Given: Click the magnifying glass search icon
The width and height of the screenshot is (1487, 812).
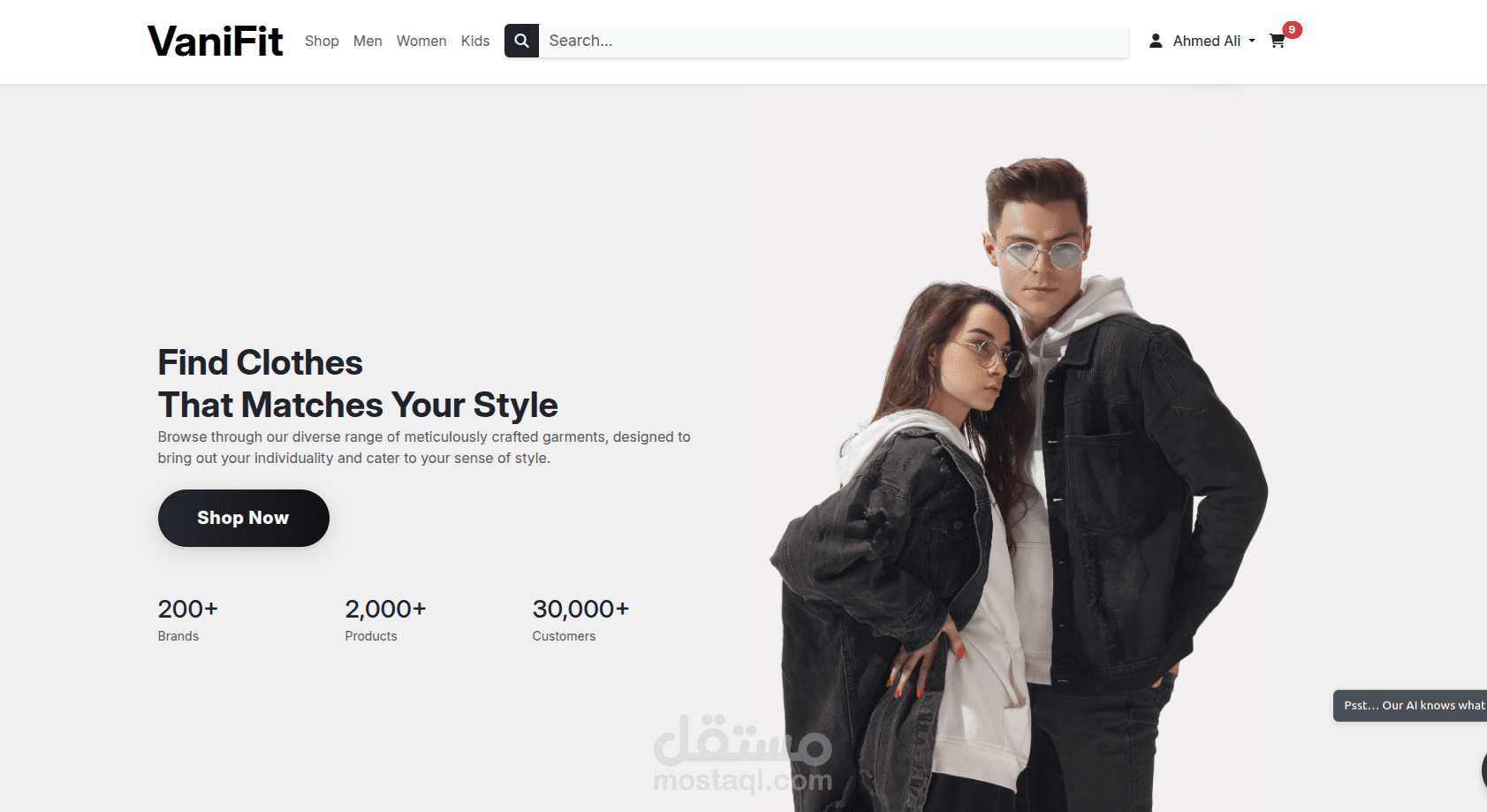Looking at the screenshot, I should pos(521,41).
